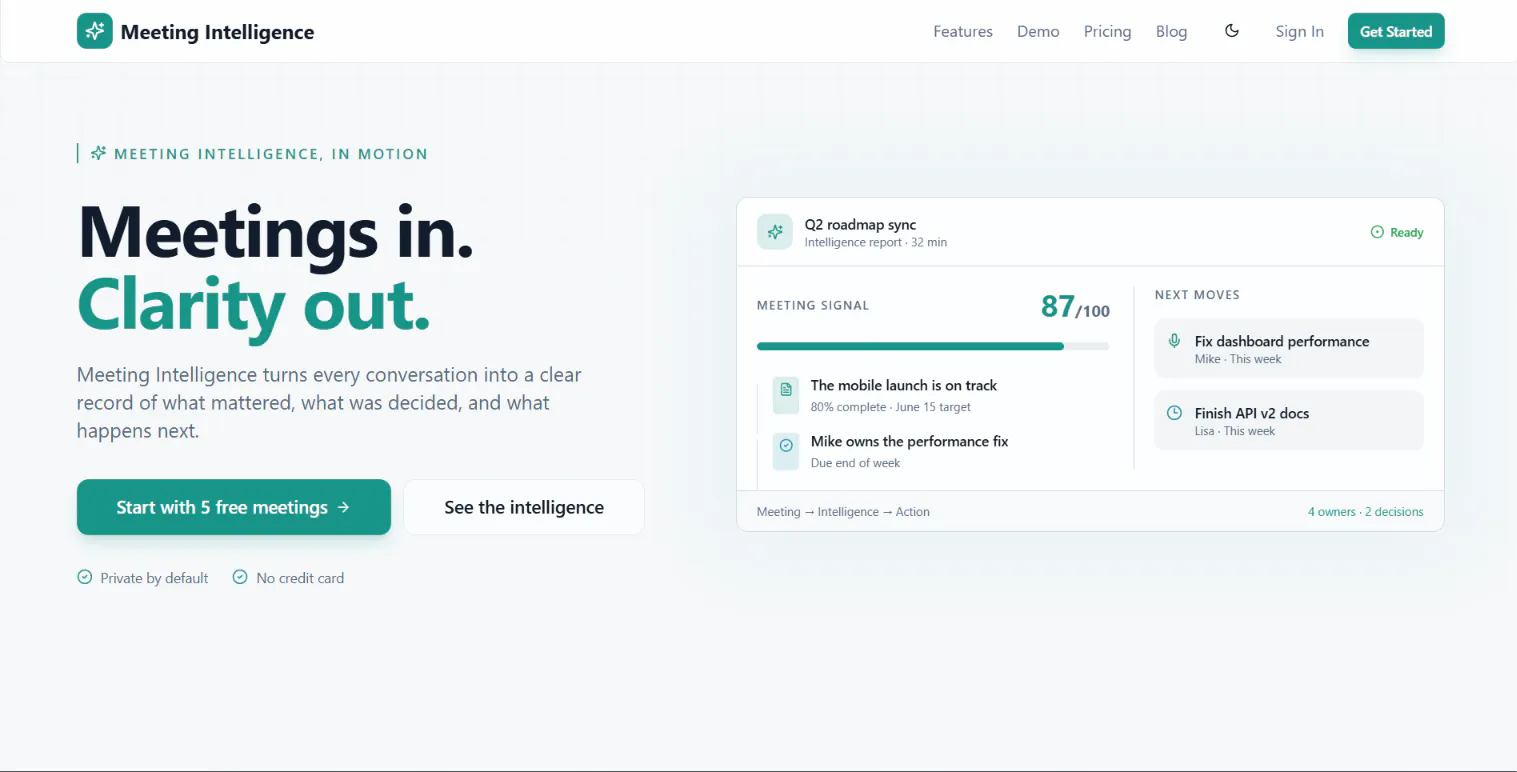Screen dimensions: 1517x772
Task: Click The mobile launch is on track text
Action: [x=904, y=385]
